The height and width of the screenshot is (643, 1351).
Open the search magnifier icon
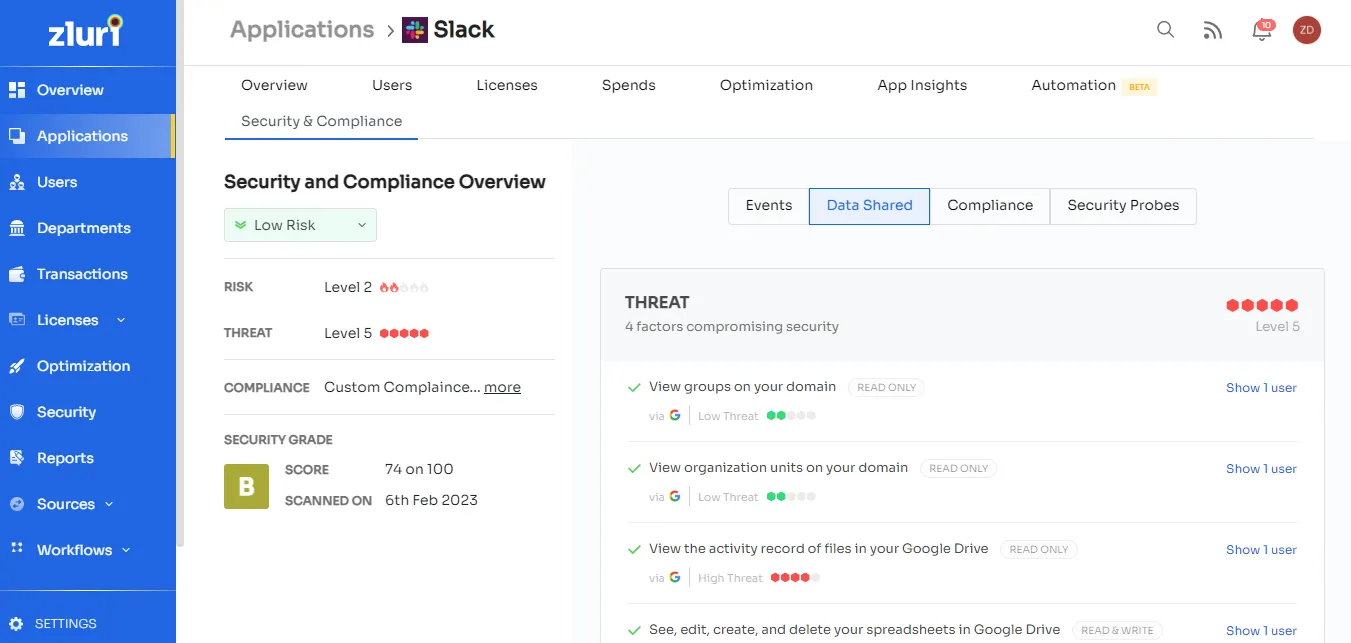1165,30
